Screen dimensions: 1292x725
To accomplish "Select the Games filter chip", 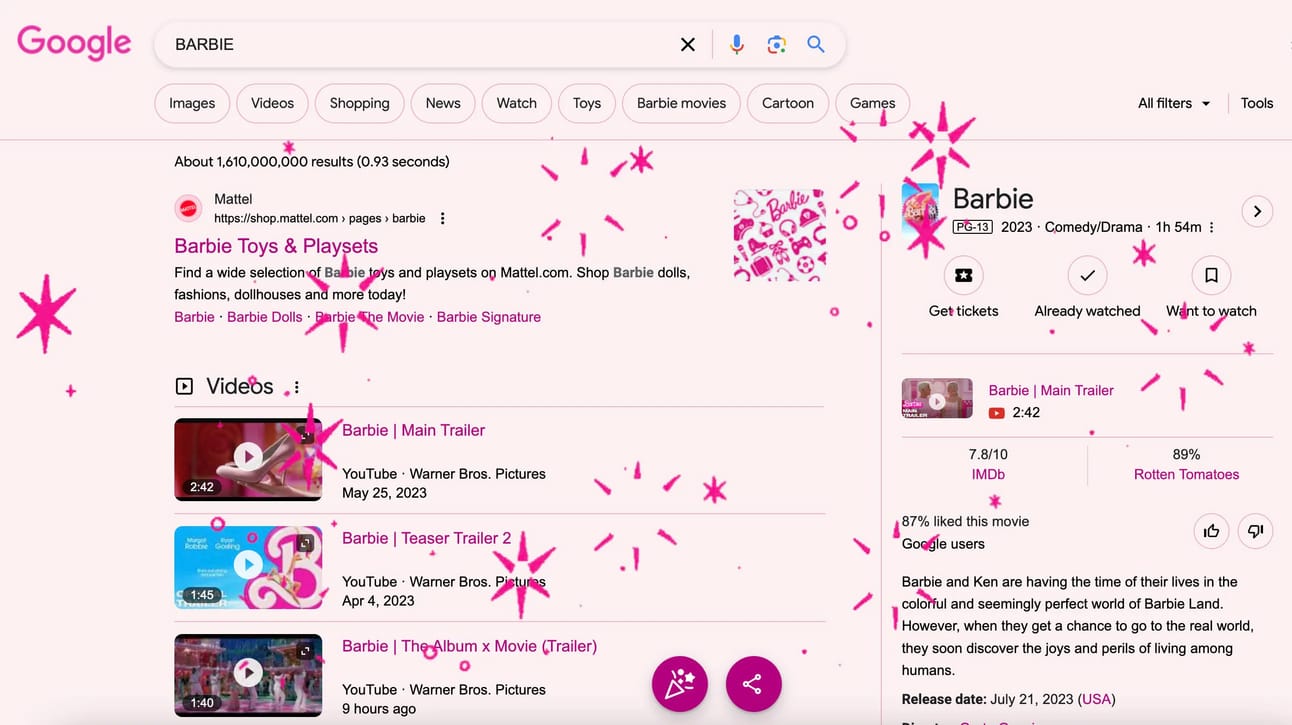I will click(872, 103).
